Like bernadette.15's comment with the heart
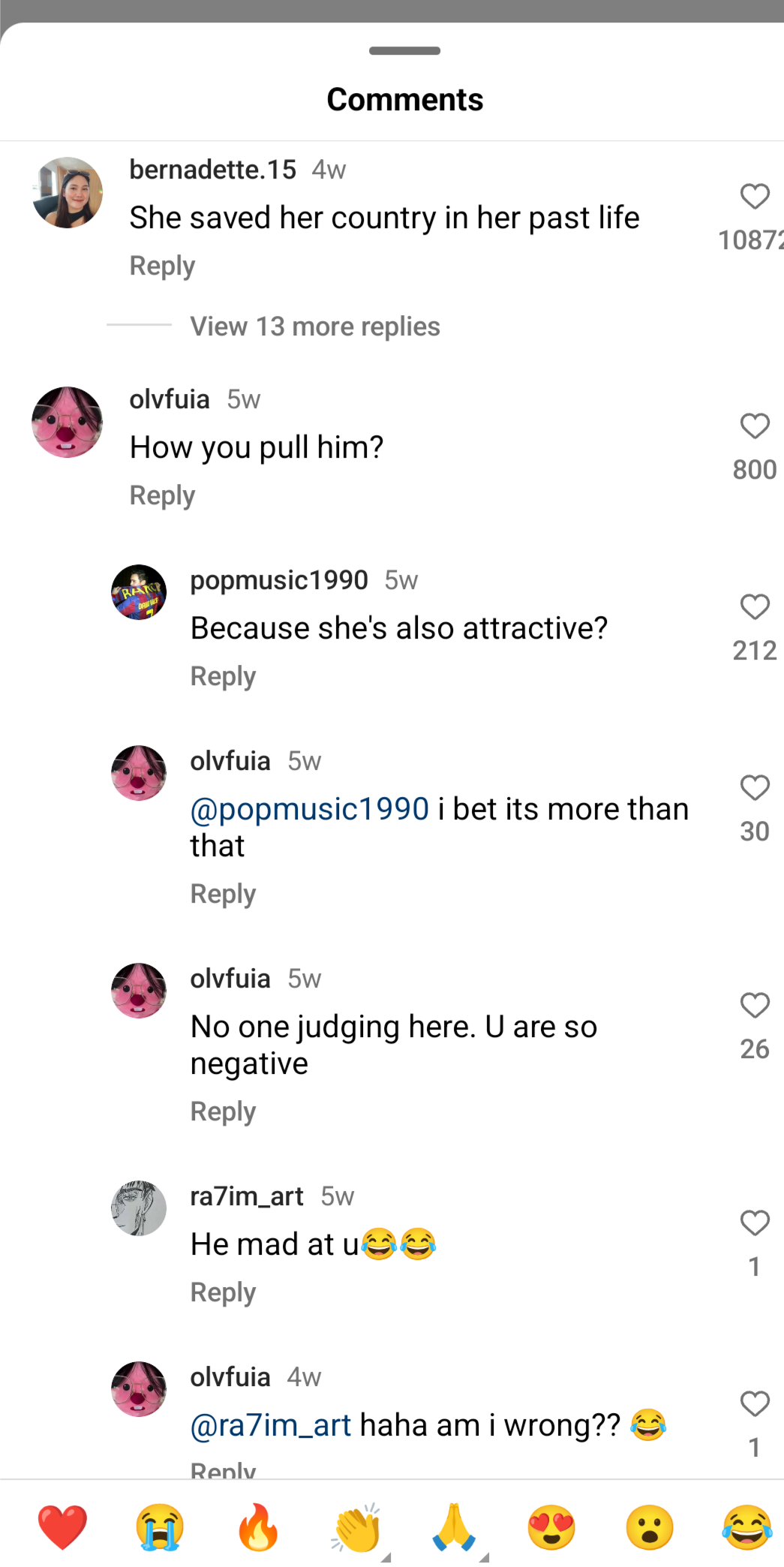Viewport: 784px width, 1567px height. point(755,197)
